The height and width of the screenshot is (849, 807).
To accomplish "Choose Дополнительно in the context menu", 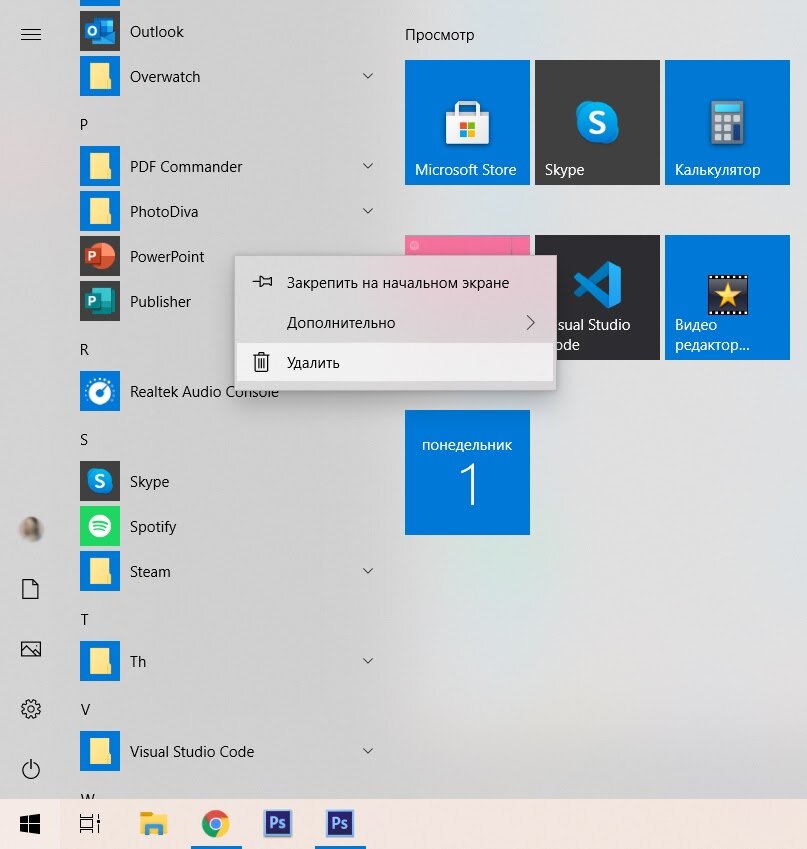I will pos(395,323).
